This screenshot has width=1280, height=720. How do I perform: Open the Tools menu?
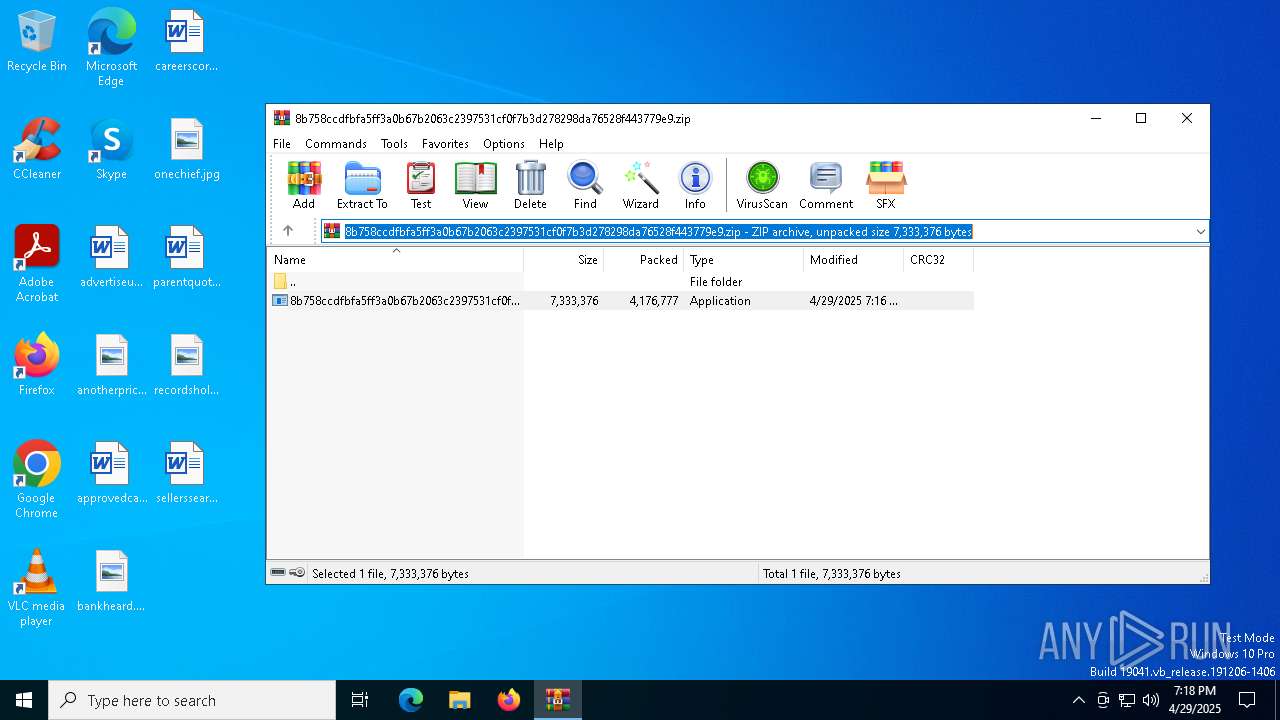394,144
